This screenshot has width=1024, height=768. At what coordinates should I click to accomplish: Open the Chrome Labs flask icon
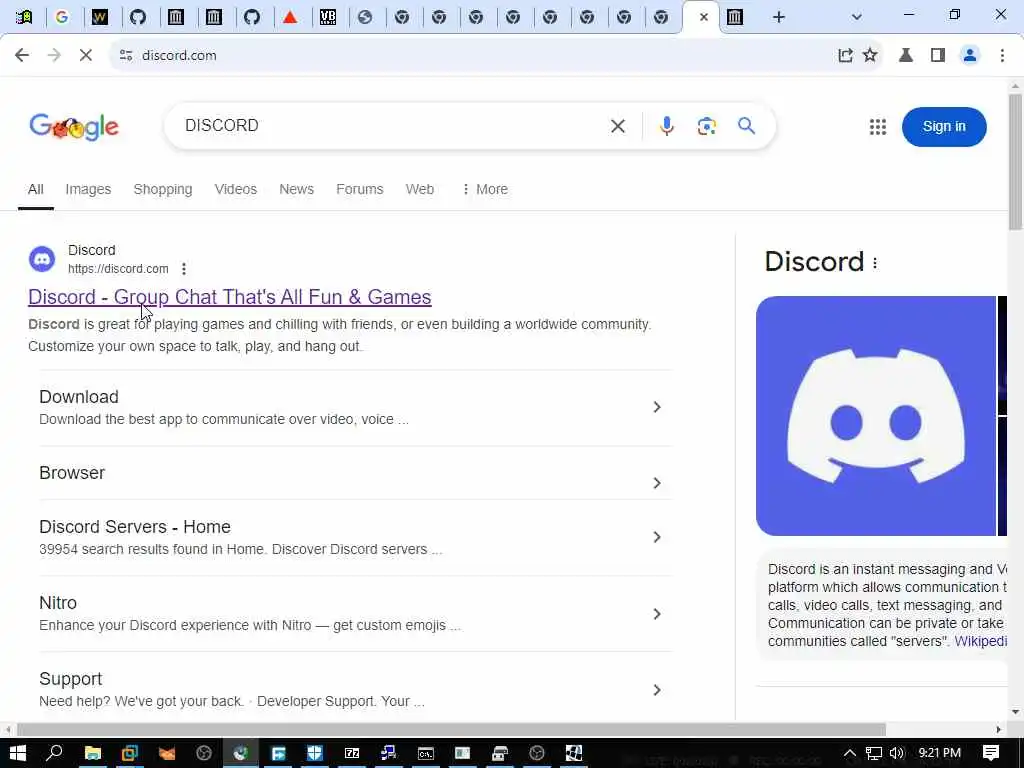(x=906, y=56)
